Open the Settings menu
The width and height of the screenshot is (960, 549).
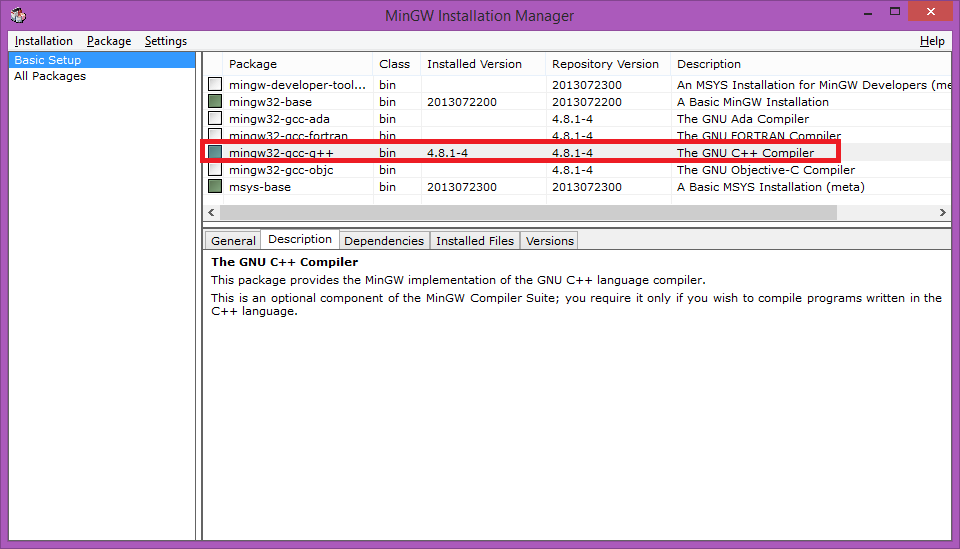click(x=166, y=41)
